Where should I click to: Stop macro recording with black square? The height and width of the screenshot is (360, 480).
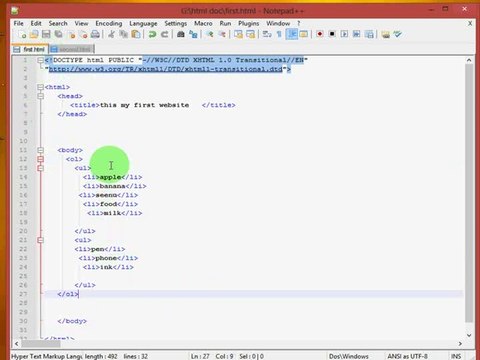click(332, 34)
